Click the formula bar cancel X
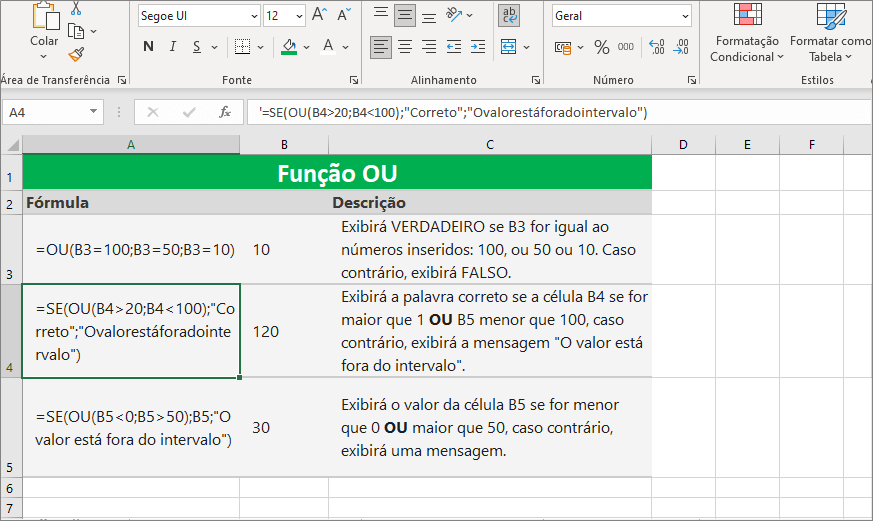Image resolution: width=873 pixels, height=521 pixels. (153, 112)
